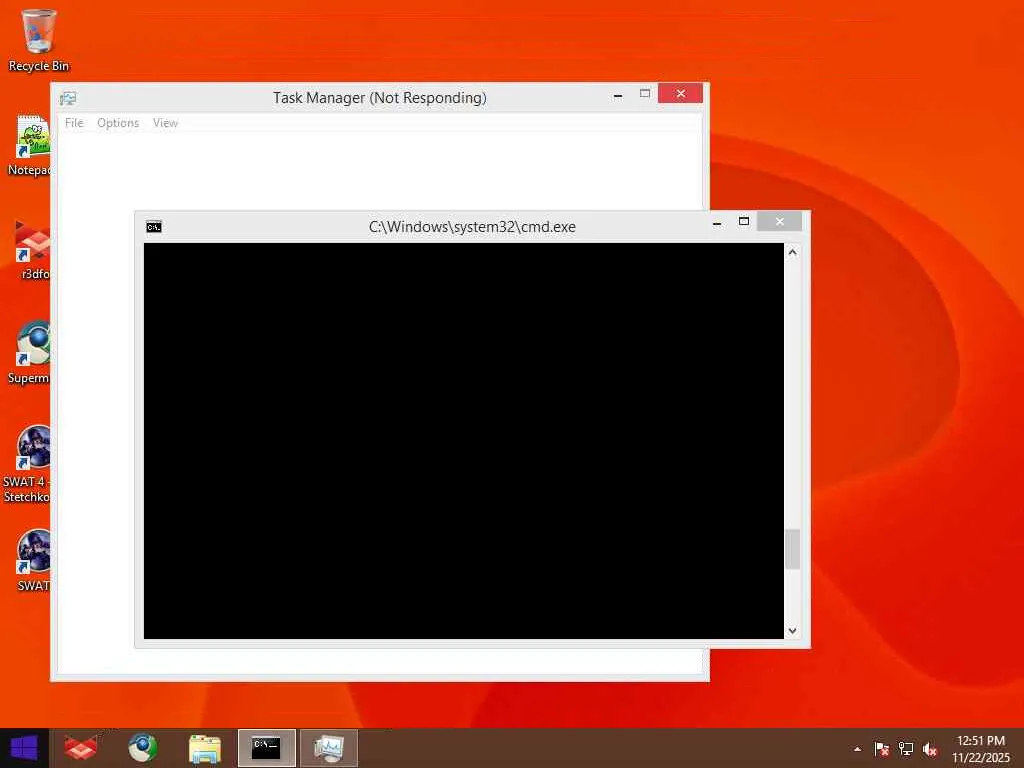Open Supermium browser from the taskbar
This screenshot has width=1024, height=768.
point(142,748)
